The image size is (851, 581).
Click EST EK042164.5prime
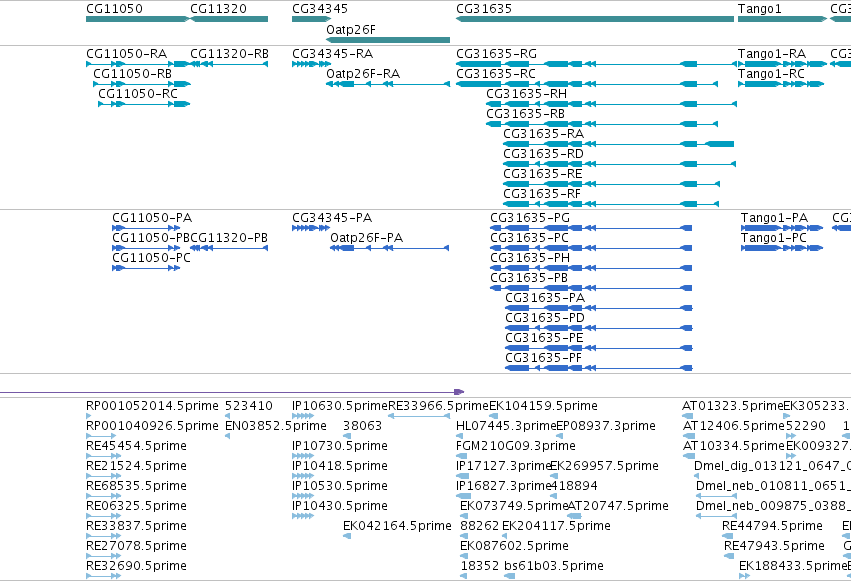(x=397, y=526)
